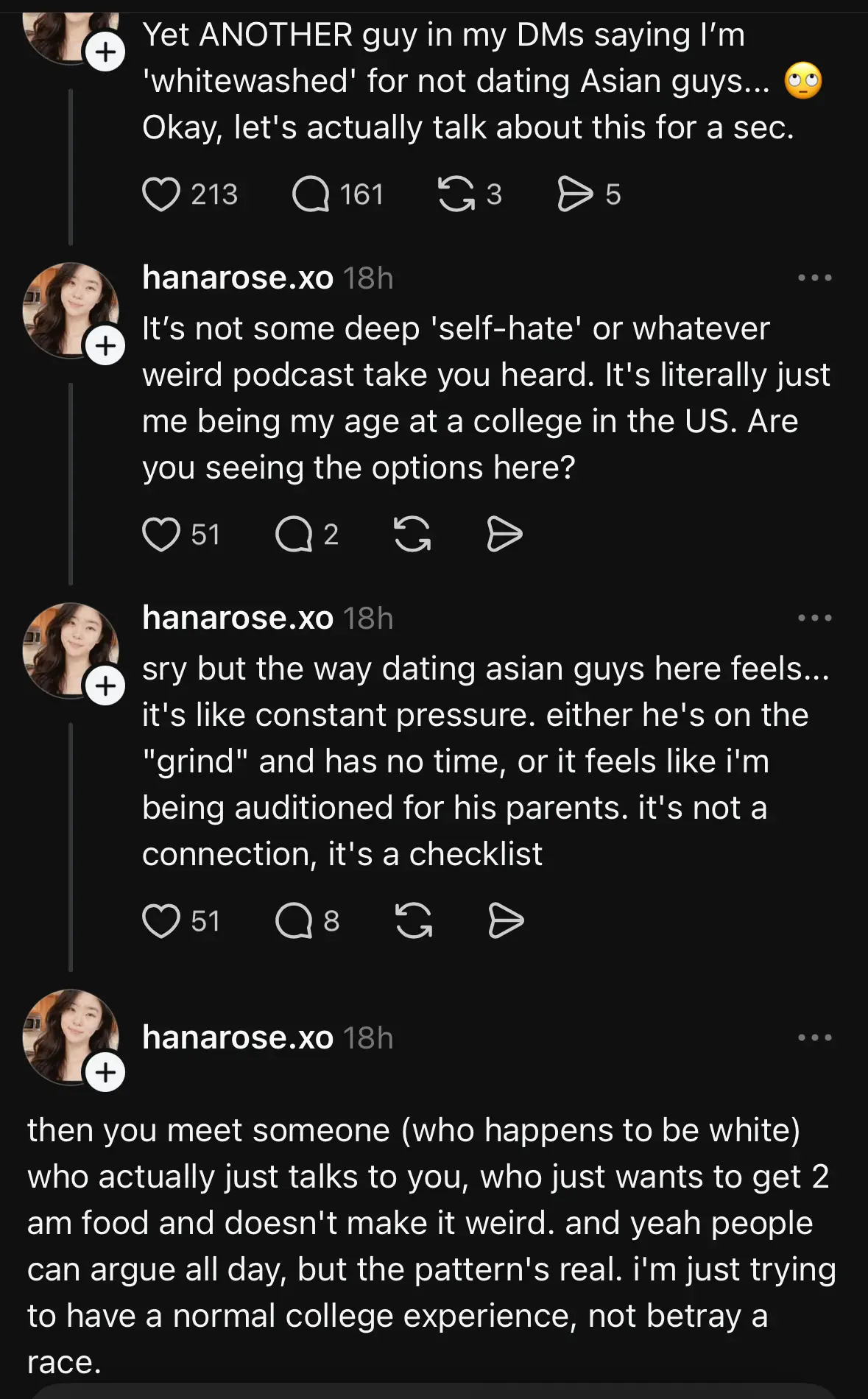Like the 'constant pressure' post

(x=161, y=921)
